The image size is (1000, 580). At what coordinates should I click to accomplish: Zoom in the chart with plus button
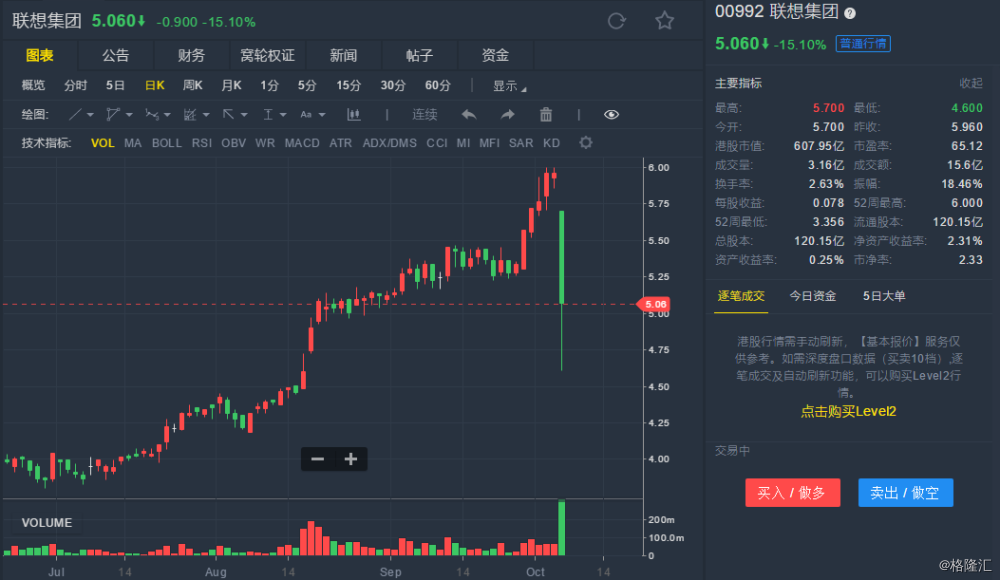(351, 459)
